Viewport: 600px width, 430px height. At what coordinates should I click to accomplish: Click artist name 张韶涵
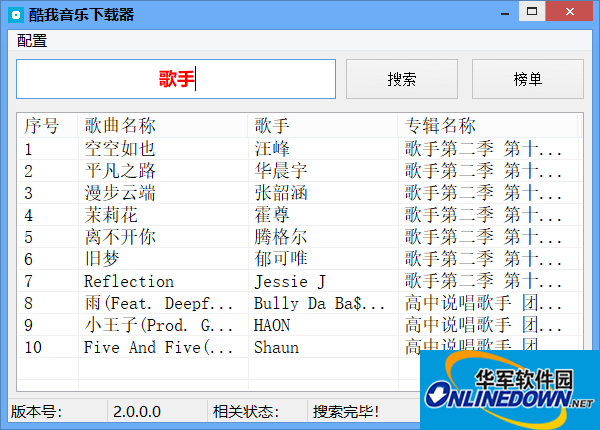281,193
